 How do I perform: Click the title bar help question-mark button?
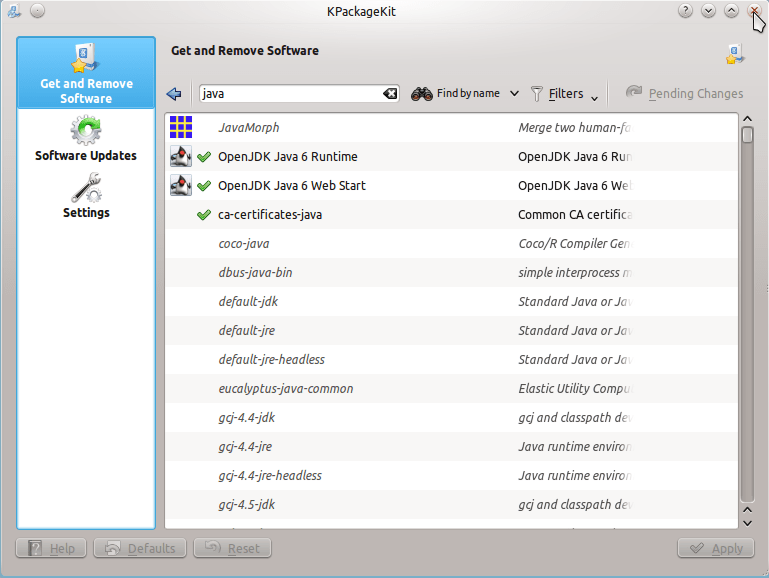[685, 11]
